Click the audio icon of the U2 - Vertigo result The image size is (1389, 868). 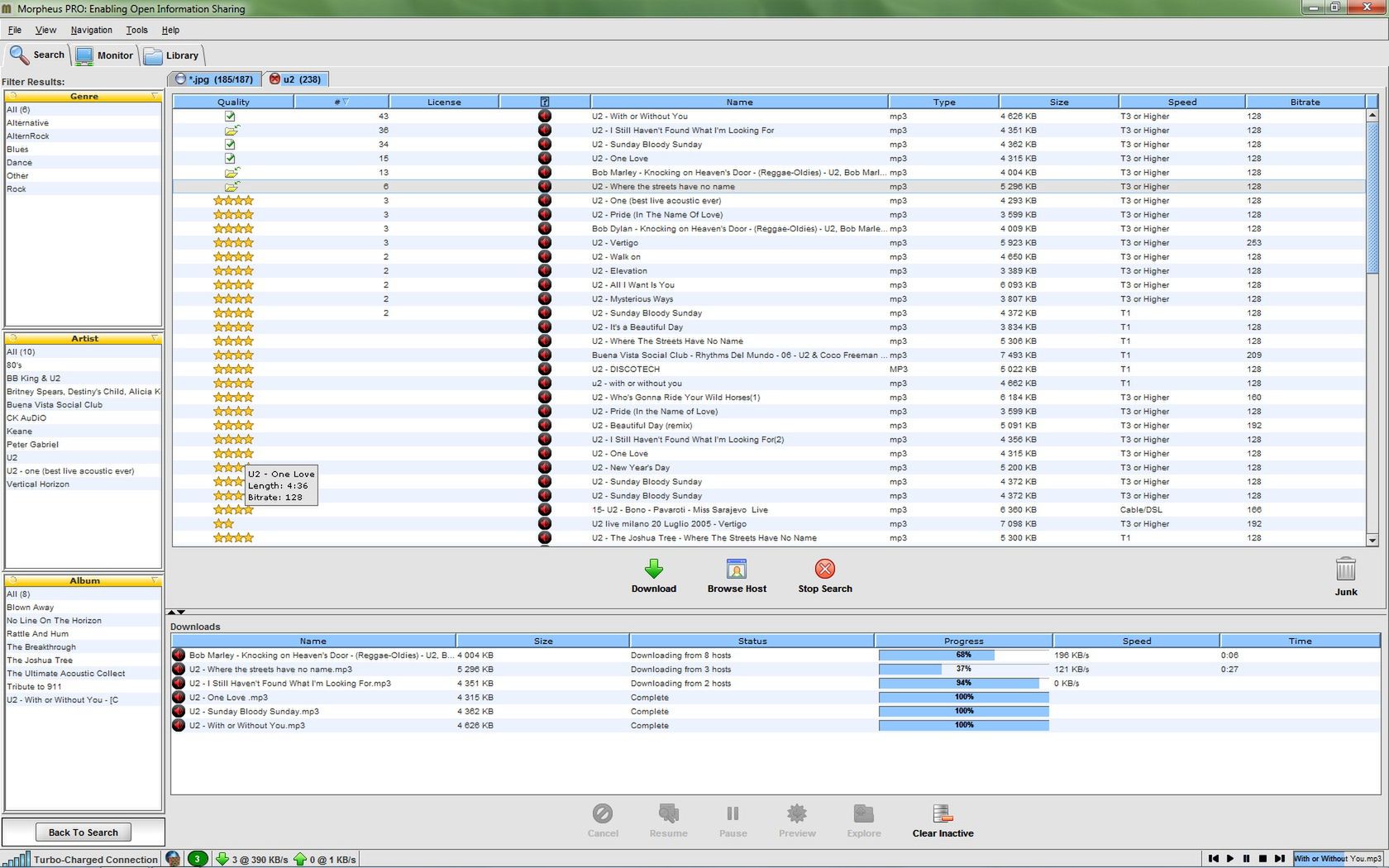(x=545, y=243)
